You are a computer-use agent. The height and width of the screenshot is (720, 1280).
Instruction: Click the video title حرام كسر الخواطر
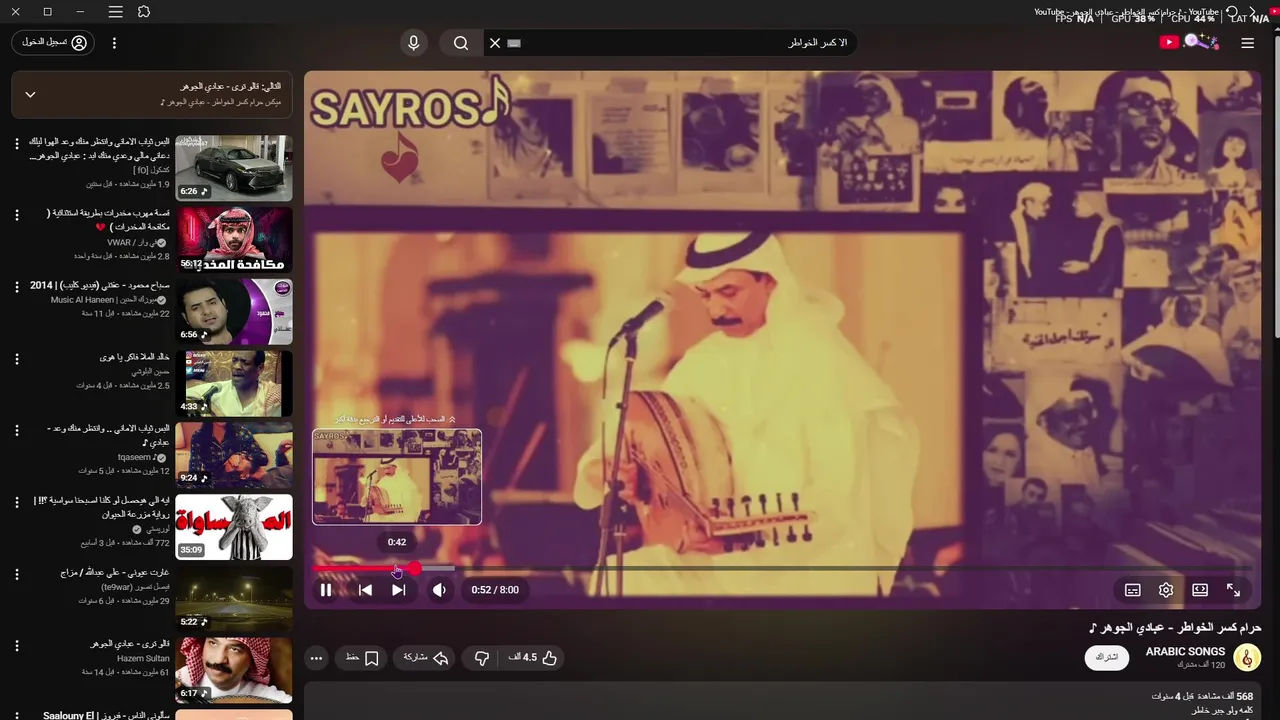pyautogui.click(x=1175, y=628)
